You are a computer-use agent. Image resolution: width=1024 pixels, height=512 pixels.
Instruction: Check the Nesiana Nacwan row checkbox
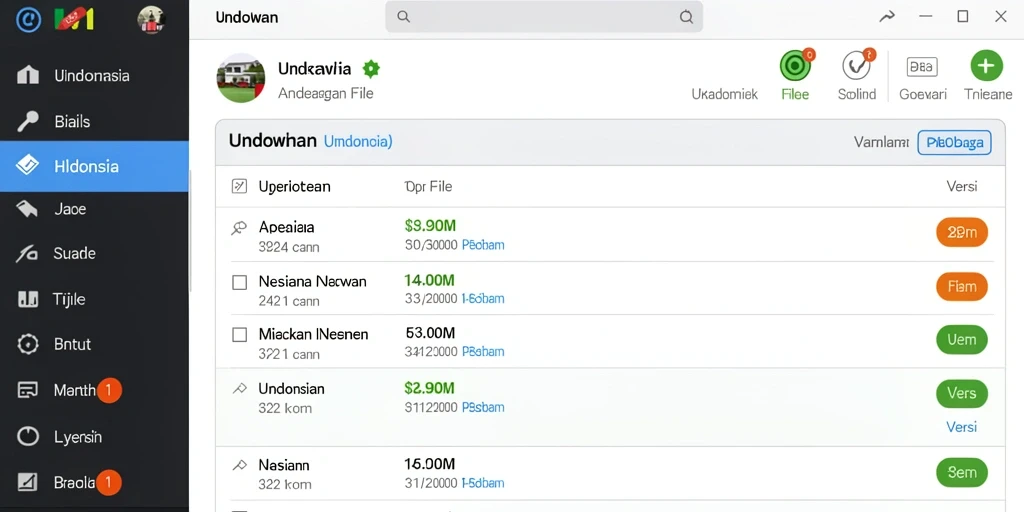coord(240,282)
